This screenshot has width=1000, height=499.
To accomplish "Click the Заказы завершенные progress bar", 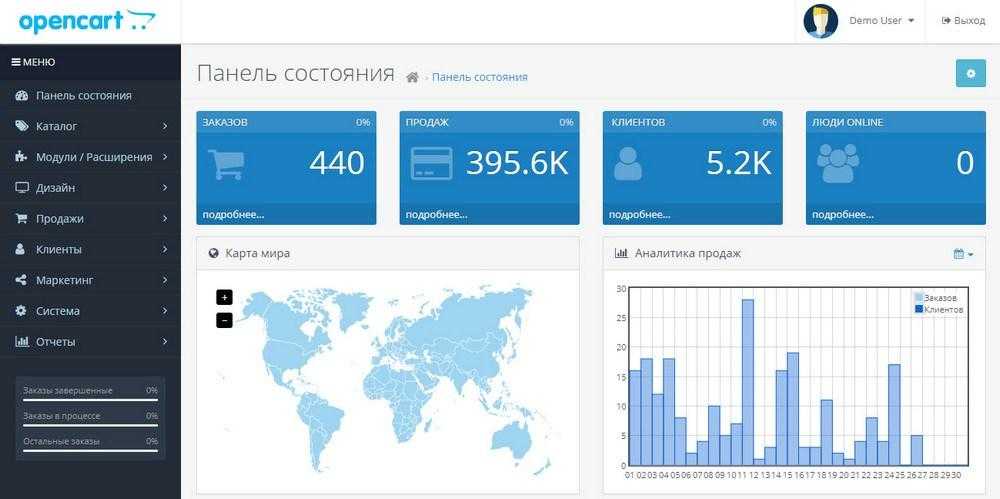I will tap(90, 400).
